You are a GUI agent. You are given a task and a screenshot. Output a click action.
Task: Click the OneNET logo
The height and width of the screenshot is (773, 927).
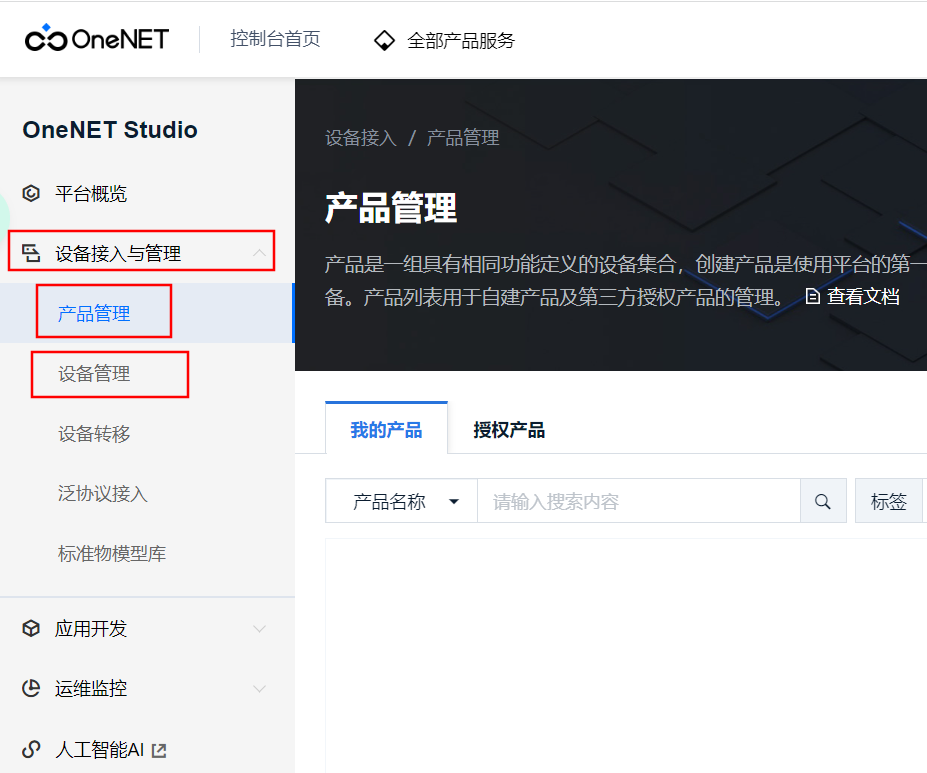[95, 37]
